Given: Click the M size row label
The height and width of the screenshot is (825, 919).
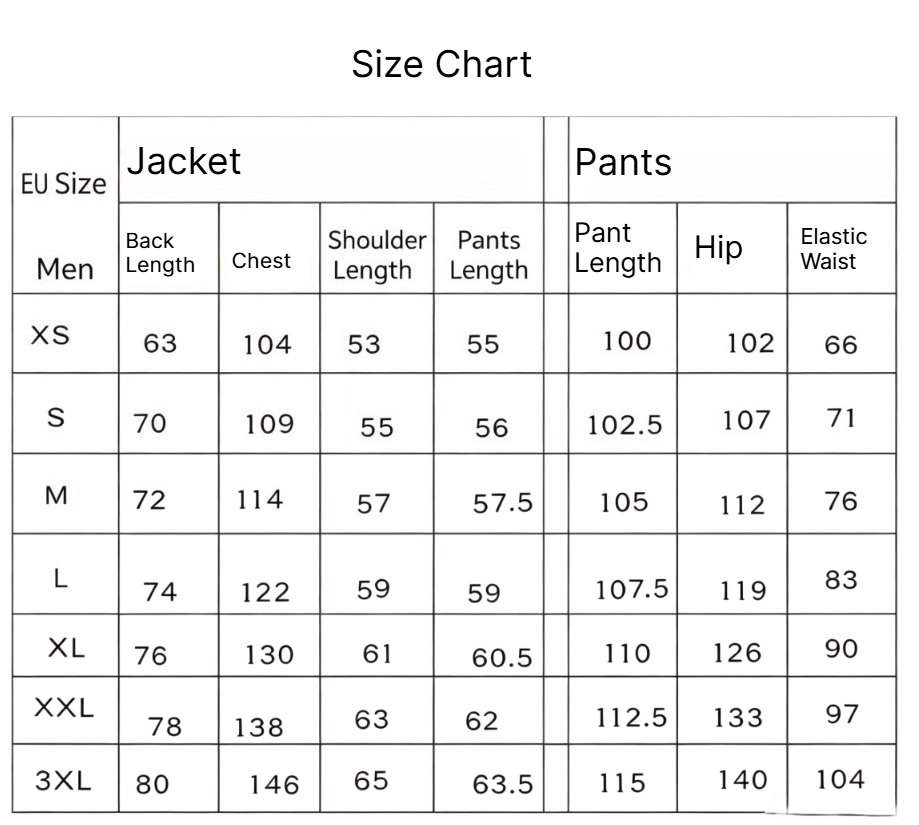Looking at the screenshot, I should (56, 496).
